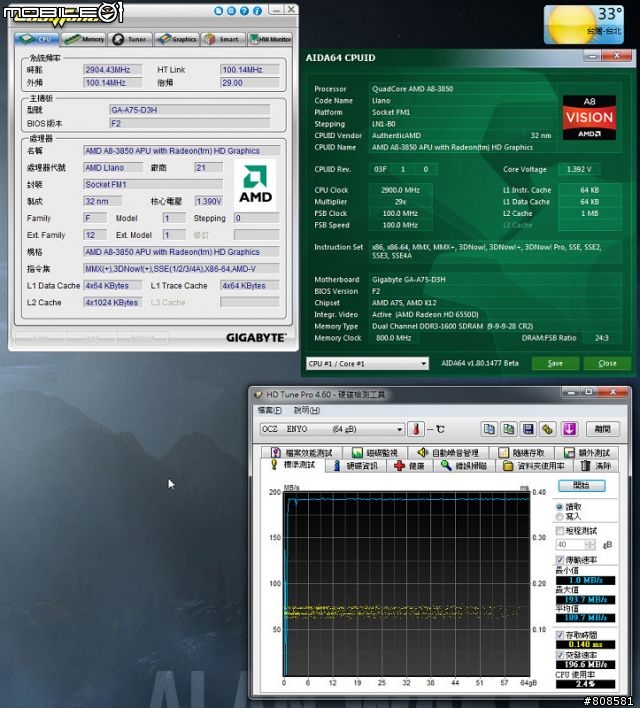The width and height of the screenshot is (640, 709).
Task: Click the purple download arrow icon
Action: point(569,429)
